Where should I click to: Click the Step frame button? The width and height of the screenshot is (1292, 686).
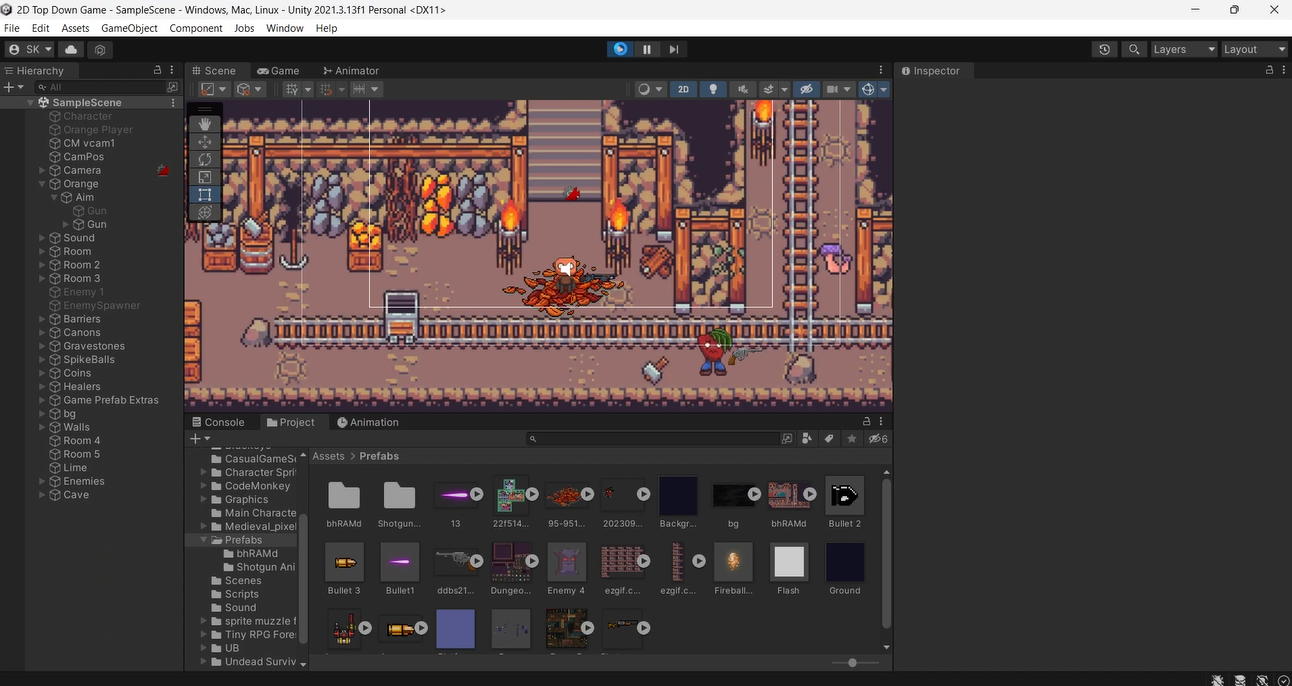[x=673, y=48]
